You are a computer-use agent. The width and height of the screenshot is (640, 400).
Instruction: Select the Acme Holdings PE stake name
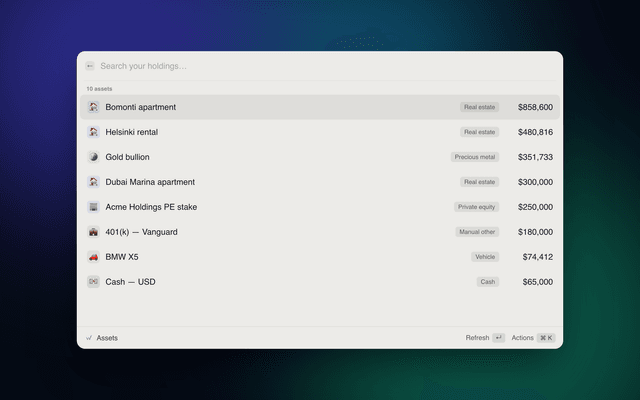[151, 207]
